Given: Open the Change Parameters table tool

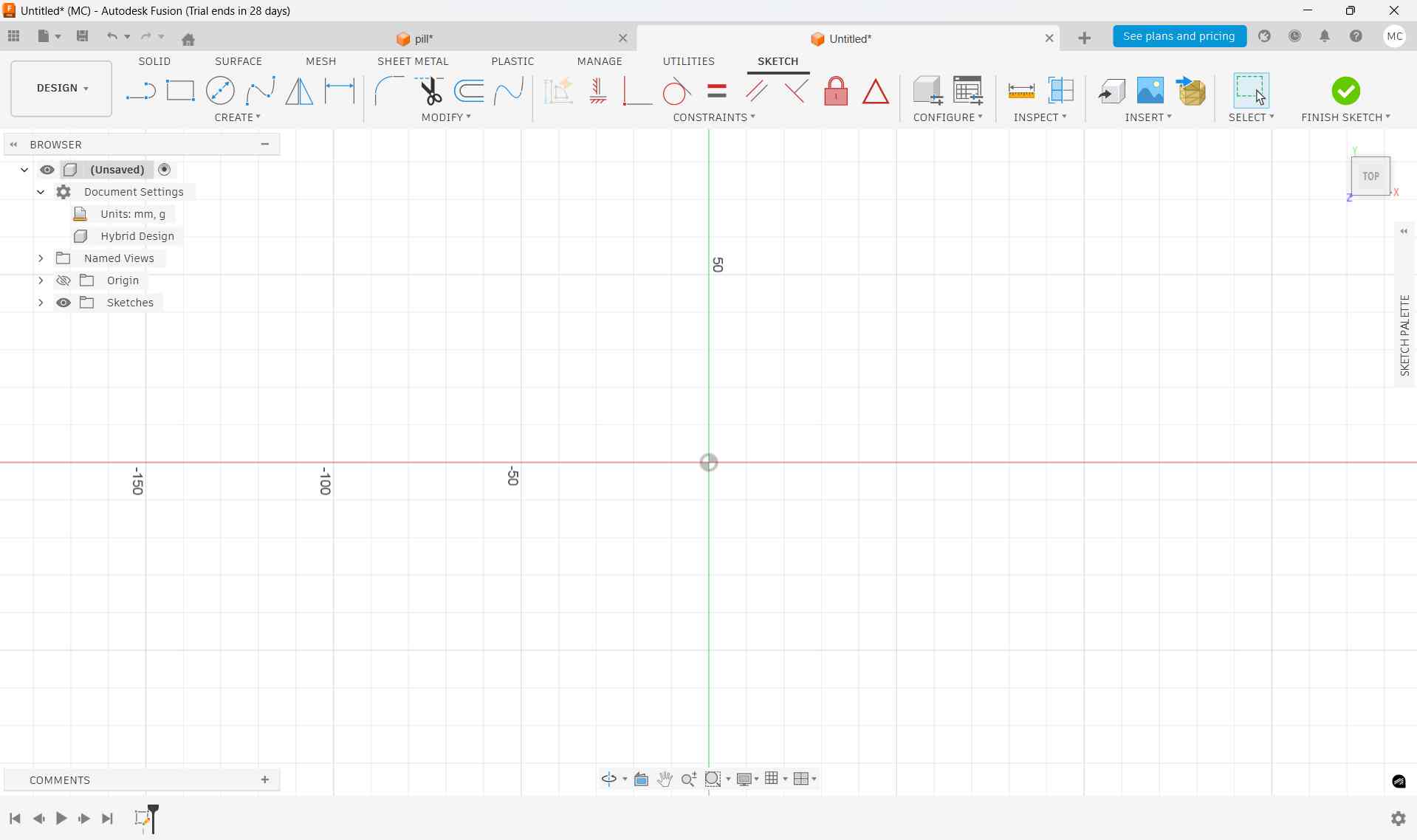Looking at the screenshot, I should 968,91.
